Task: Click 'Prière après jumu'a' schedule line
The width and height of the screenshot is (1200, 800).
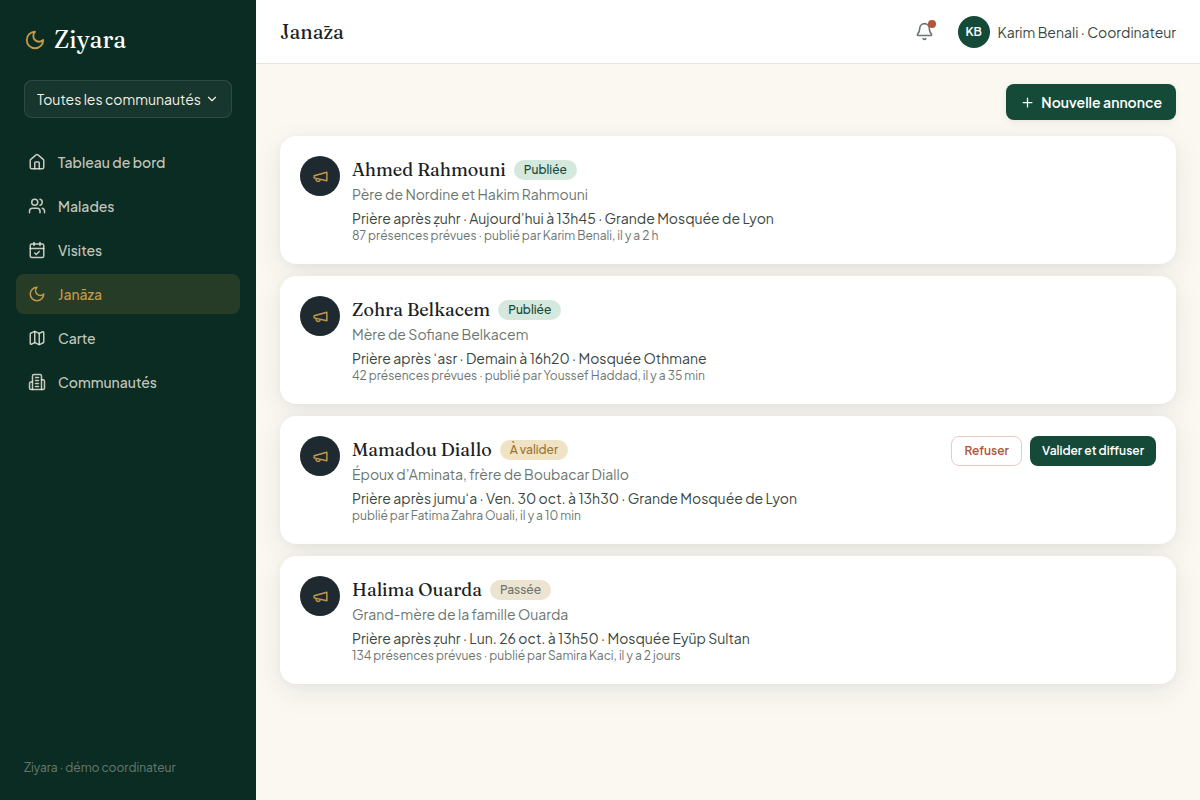Action: click(574, 499)
